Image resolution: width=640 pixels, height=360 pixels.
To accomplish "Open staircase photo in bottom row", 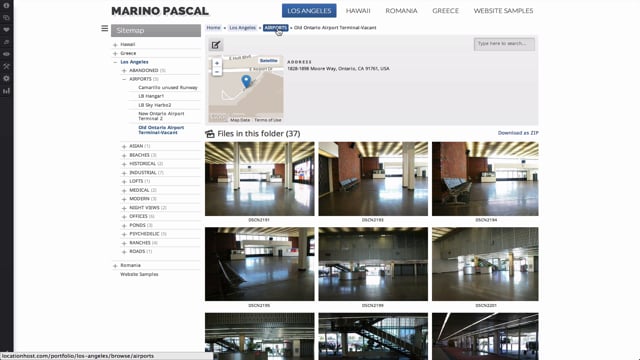I will click(x=373, y=336).
